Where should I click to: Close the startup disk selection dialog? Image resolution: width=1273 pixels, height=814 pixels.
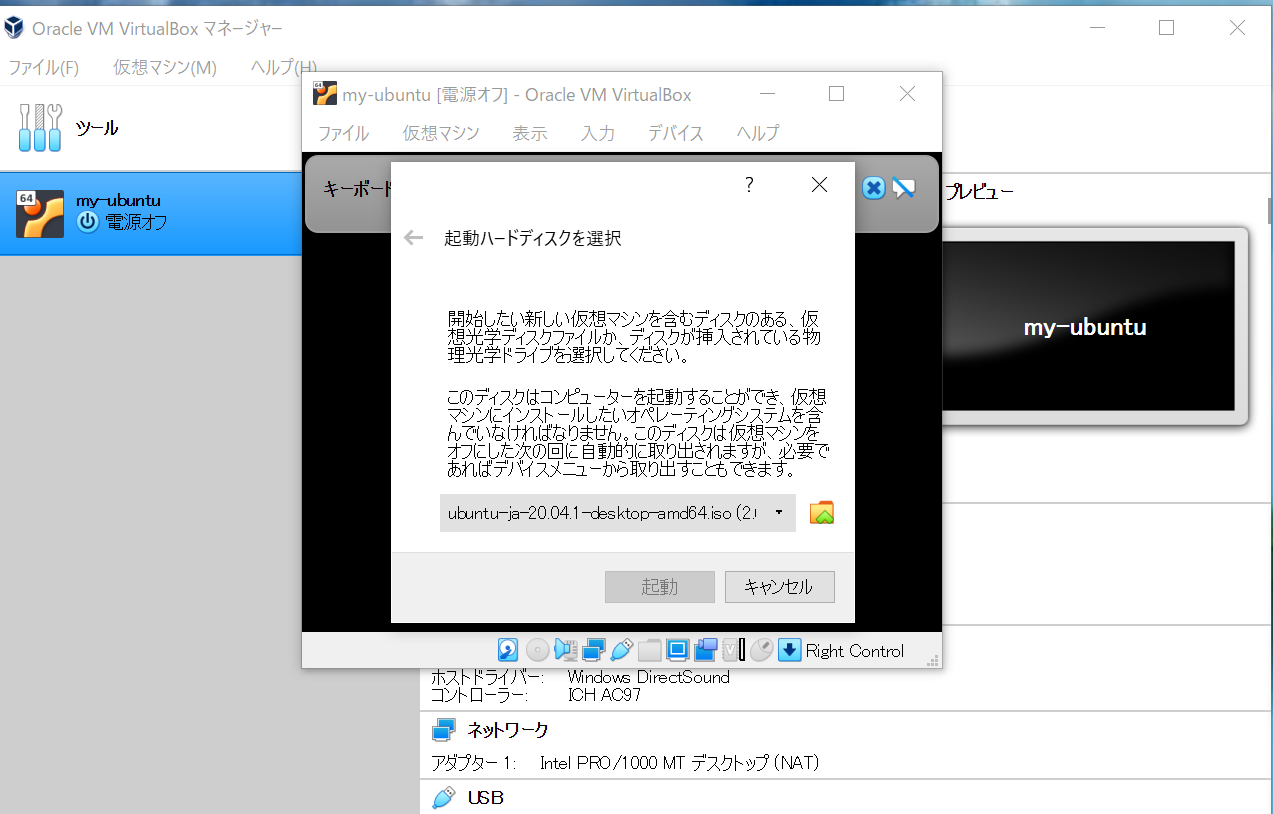(819, 185)
